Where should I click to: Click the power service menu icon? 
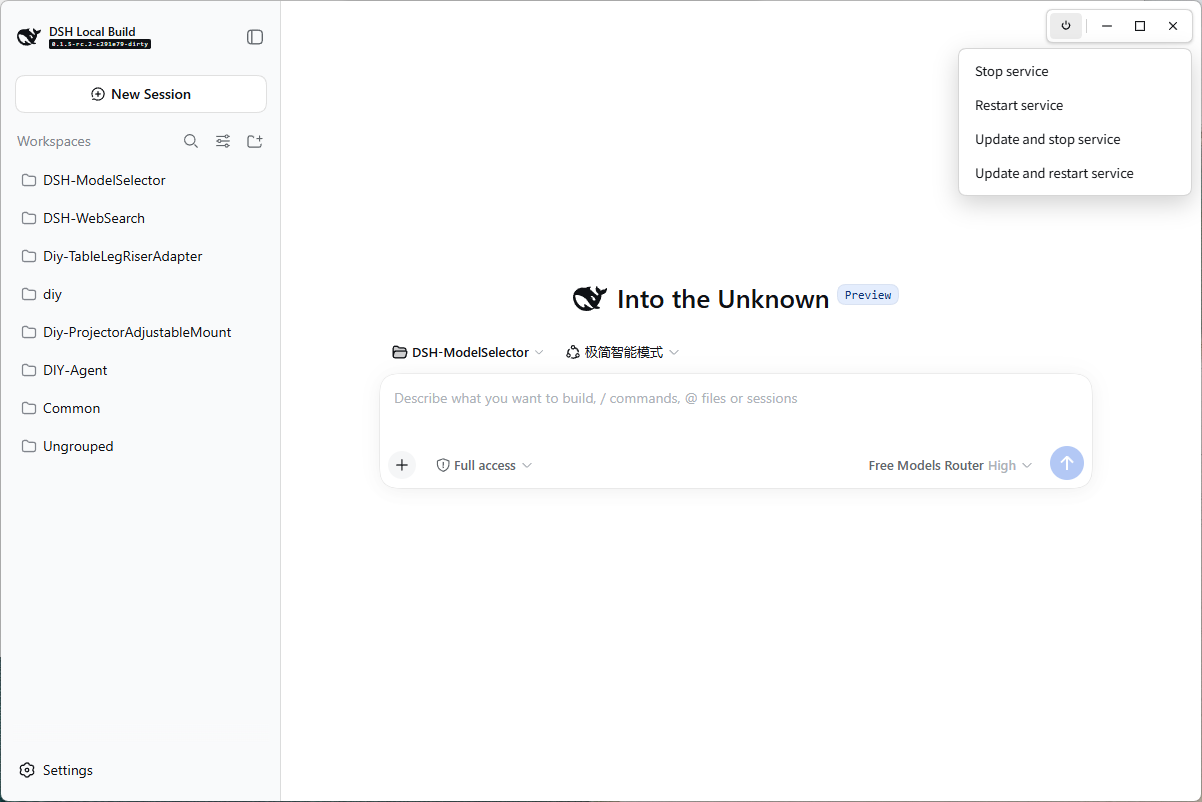pyautogui.click(x=1066, y=26)
